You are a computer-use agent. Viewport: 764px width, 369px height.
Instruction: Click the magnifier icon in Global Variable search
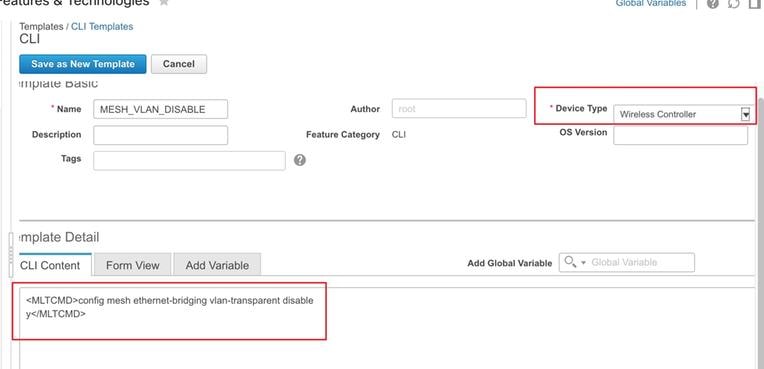570,262
